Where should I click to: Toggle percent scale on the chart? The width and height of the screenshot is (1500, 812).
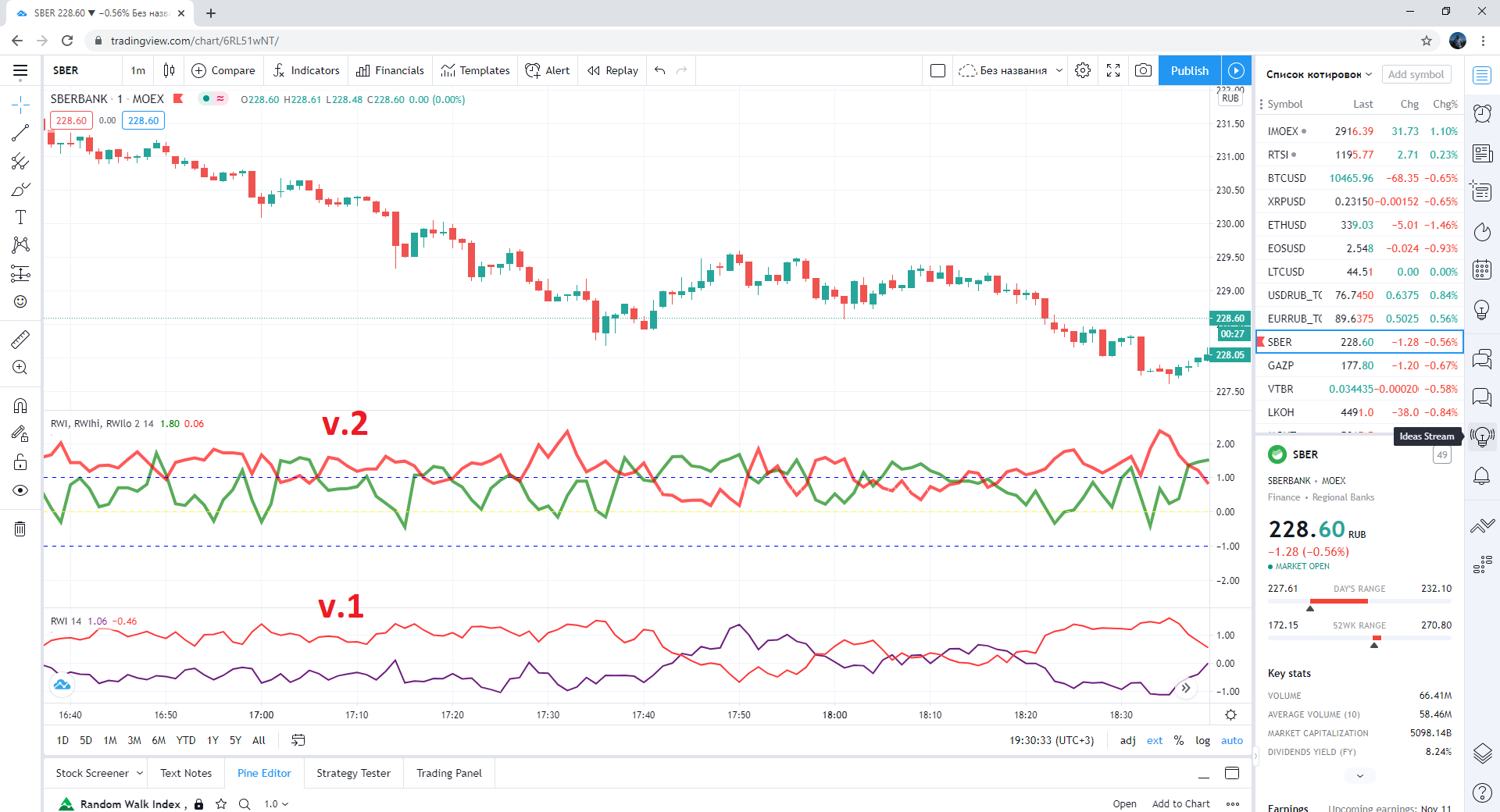1178,740
